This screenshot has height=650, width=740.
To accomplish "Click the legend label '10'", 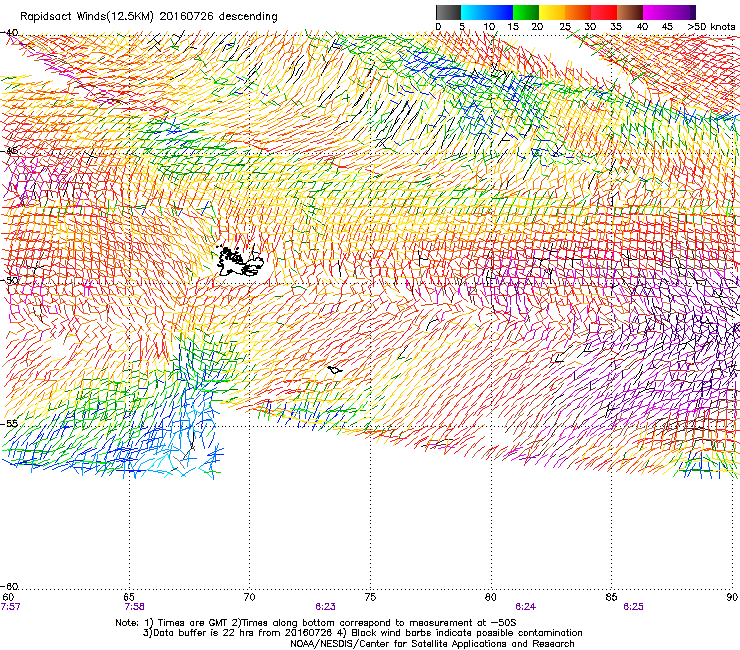I will [x=489, y=26].
